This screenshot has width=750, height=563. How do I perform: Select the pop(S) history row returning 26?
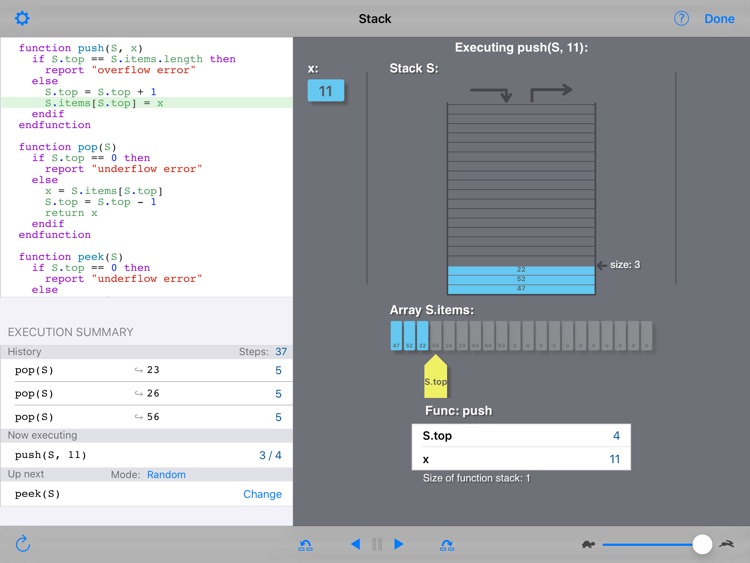point(147,394)
